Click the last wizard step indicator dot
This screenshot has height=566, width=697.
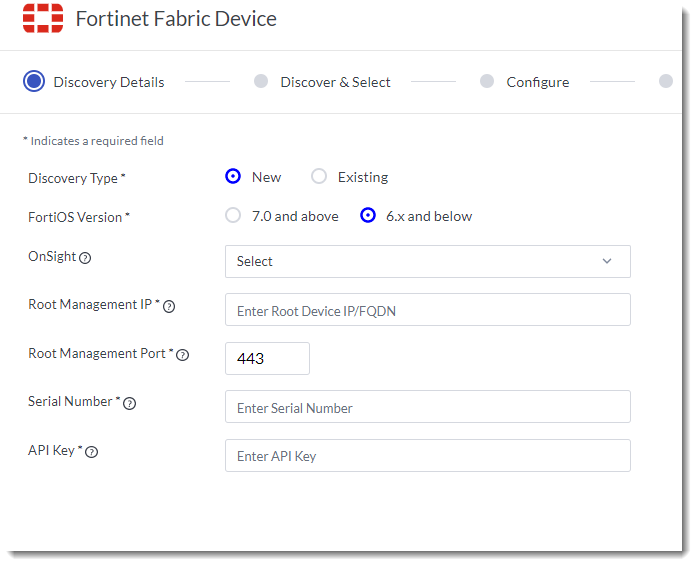click(x=666, y=82)
